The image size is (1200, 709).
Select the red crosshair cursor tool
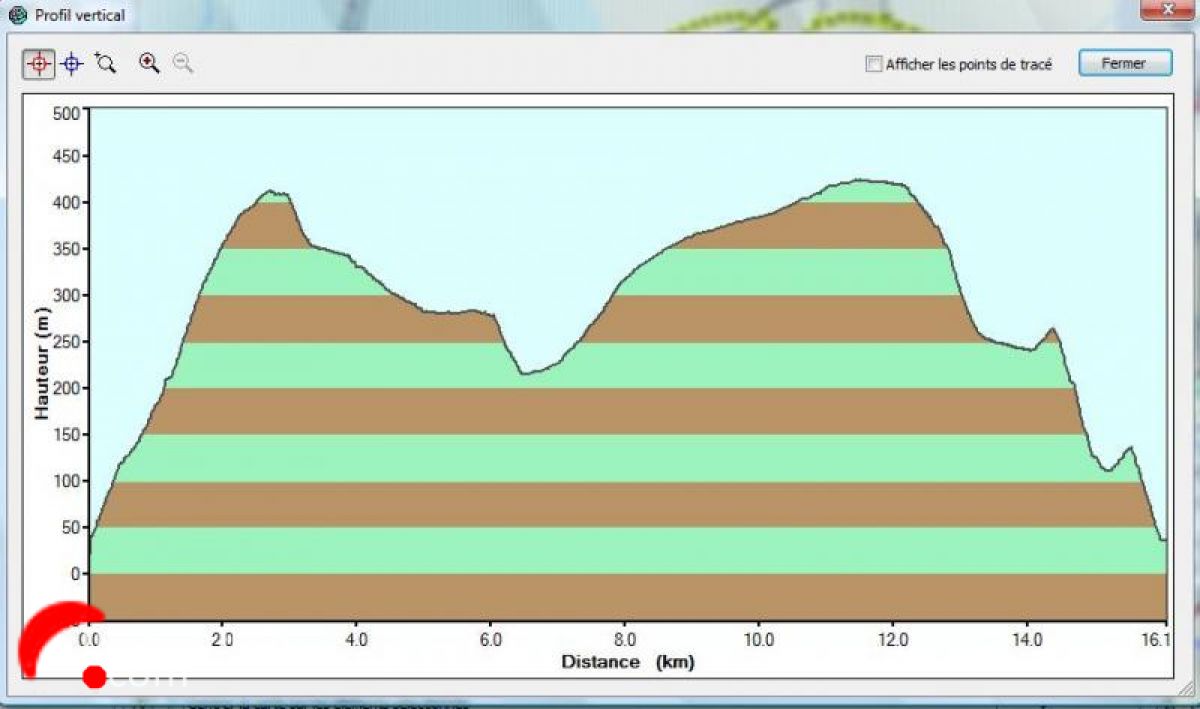(x=39, y=64)
